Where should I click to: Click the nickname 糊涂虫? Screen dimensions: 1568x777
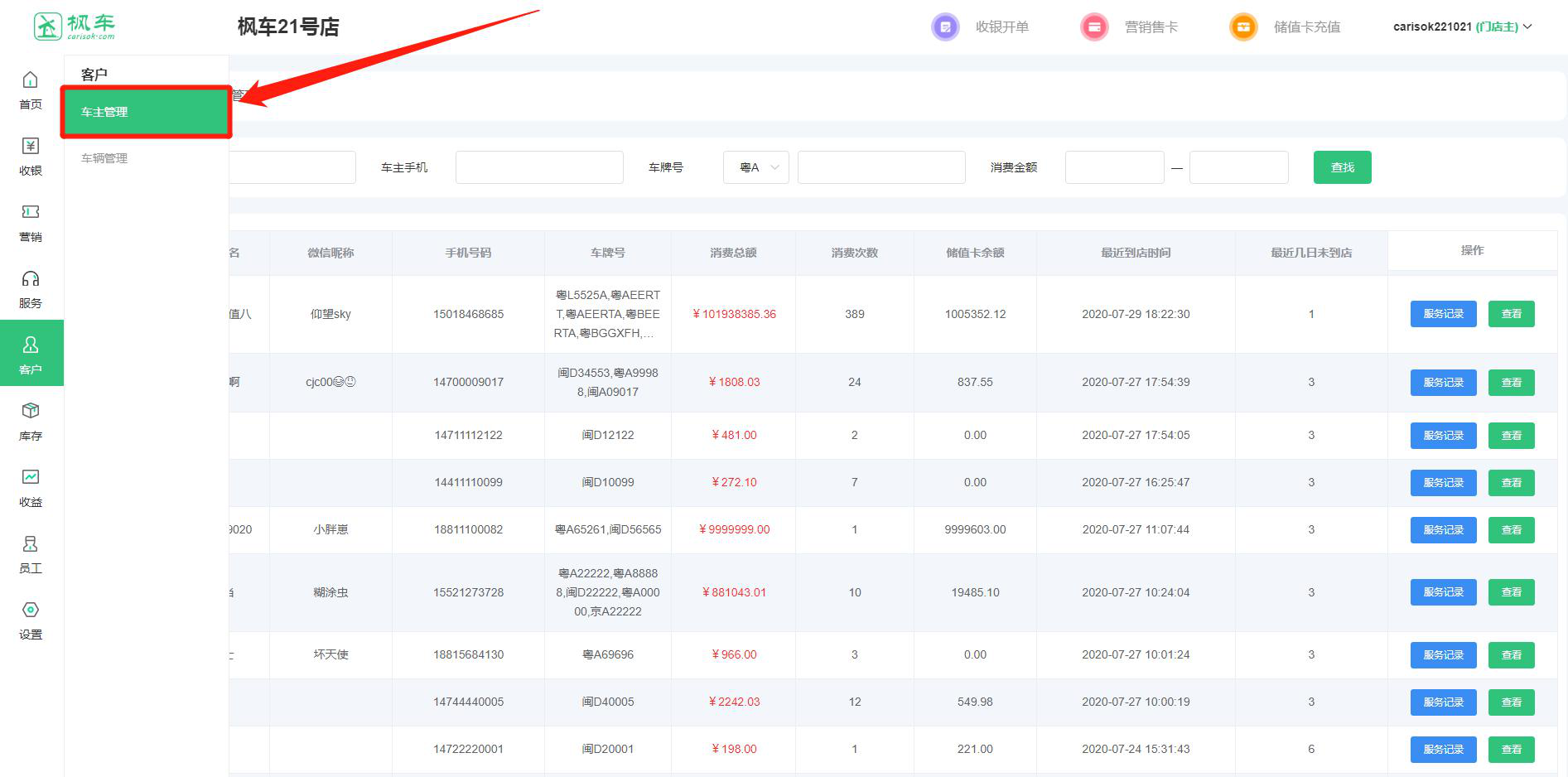tap(330, 592)
